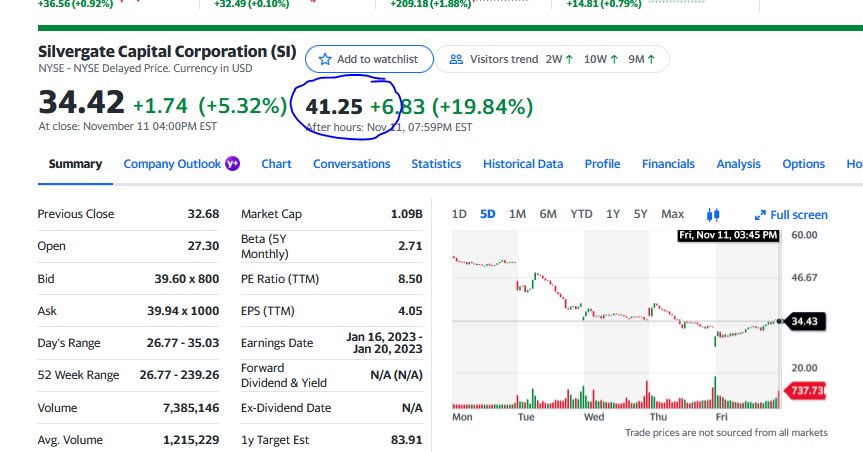Click the Wed label on chart axis

pyautogui.click(x=594, y=417)
